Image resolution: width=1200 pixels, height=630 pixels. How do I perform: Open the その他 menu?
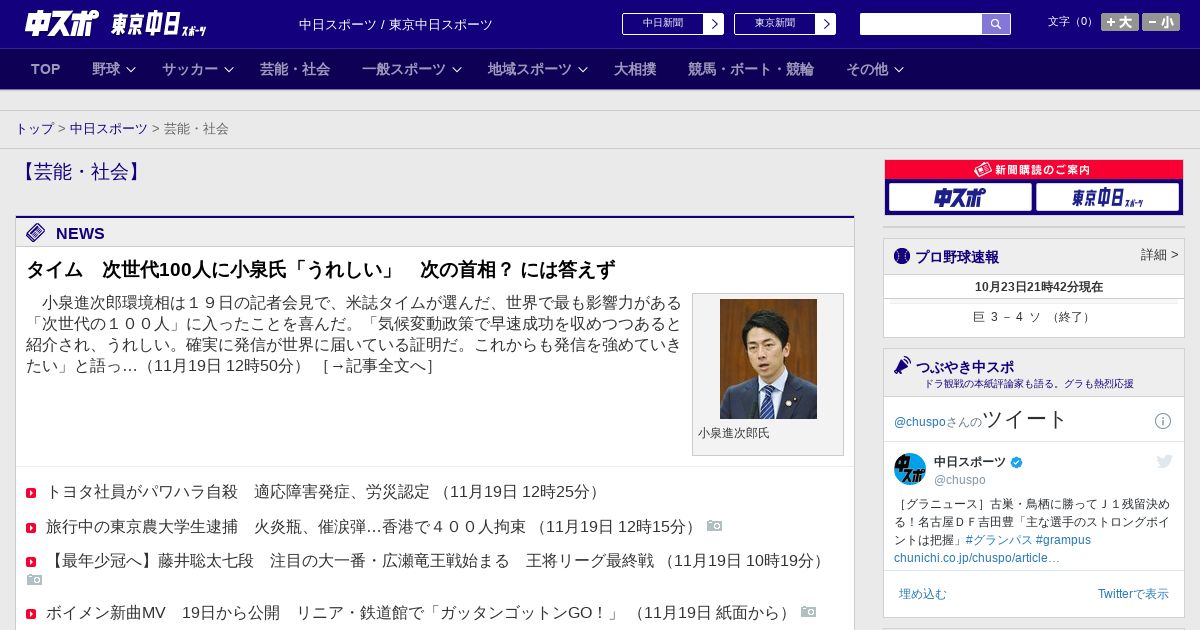point(867,69)
